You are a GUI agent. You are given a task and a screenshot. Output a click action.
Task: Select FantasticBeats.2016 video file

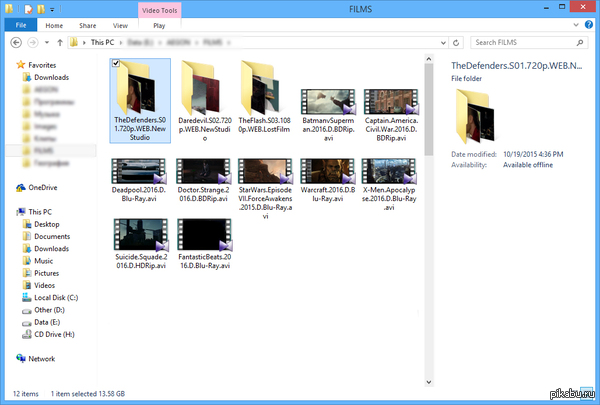(x=205, y=244)
